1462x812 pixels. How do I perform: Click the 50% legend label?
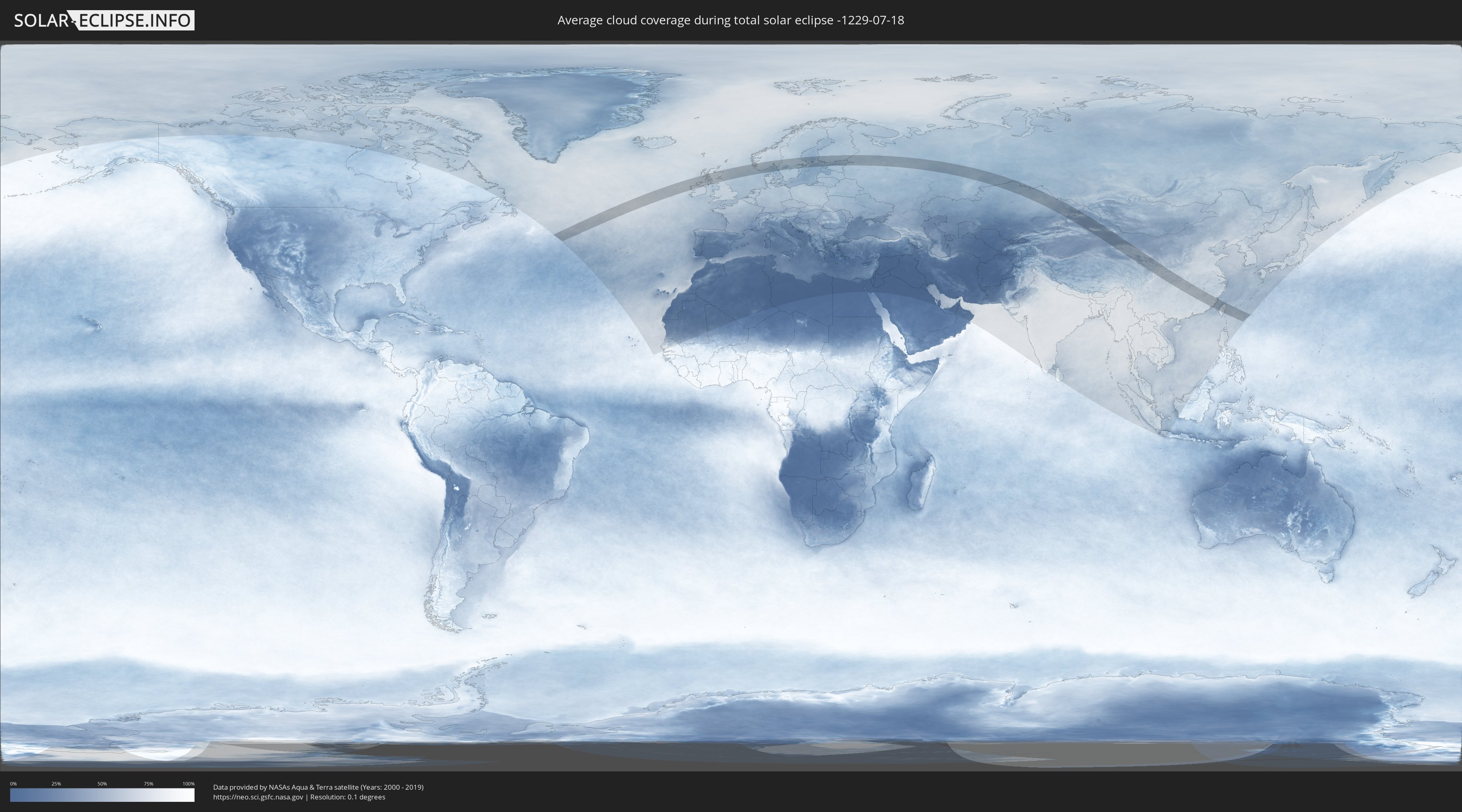pyautogui.click(x=102, y=784)
